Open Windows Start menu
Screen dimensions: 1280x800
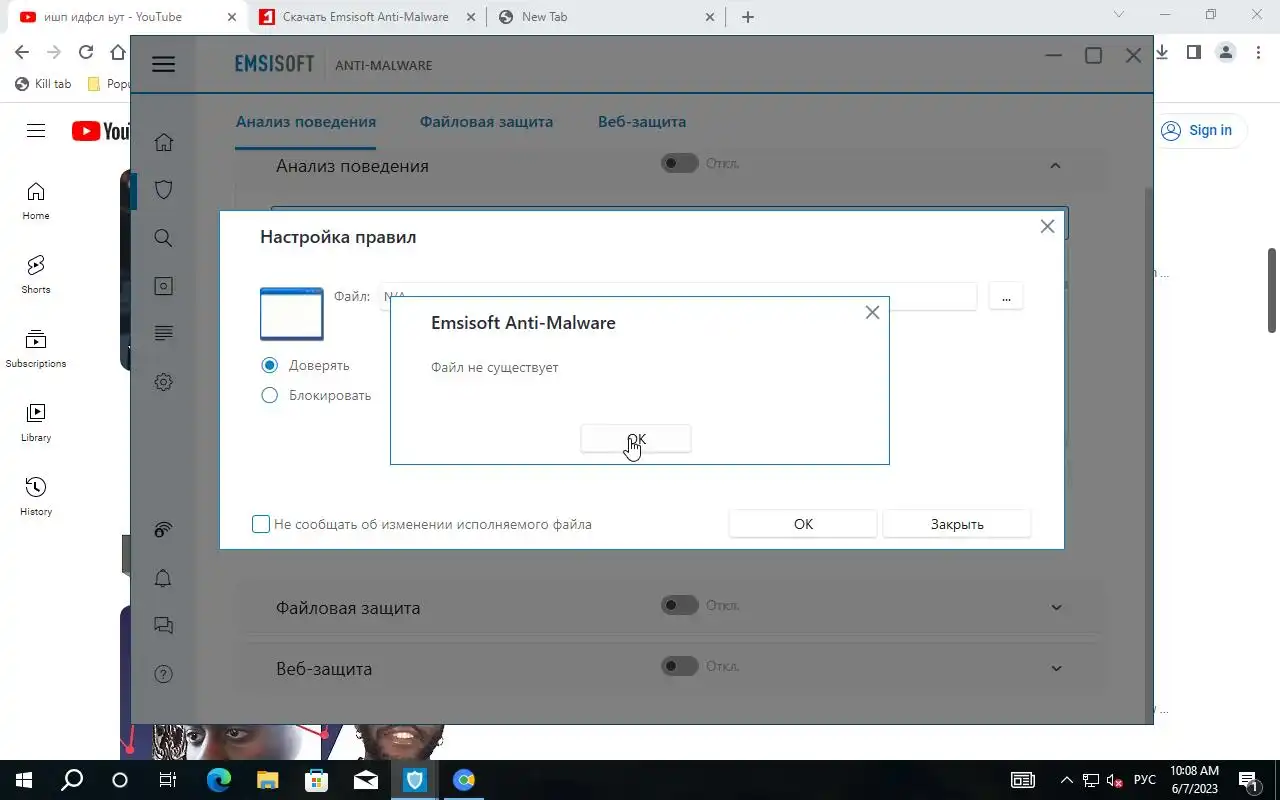pos(22,780)
